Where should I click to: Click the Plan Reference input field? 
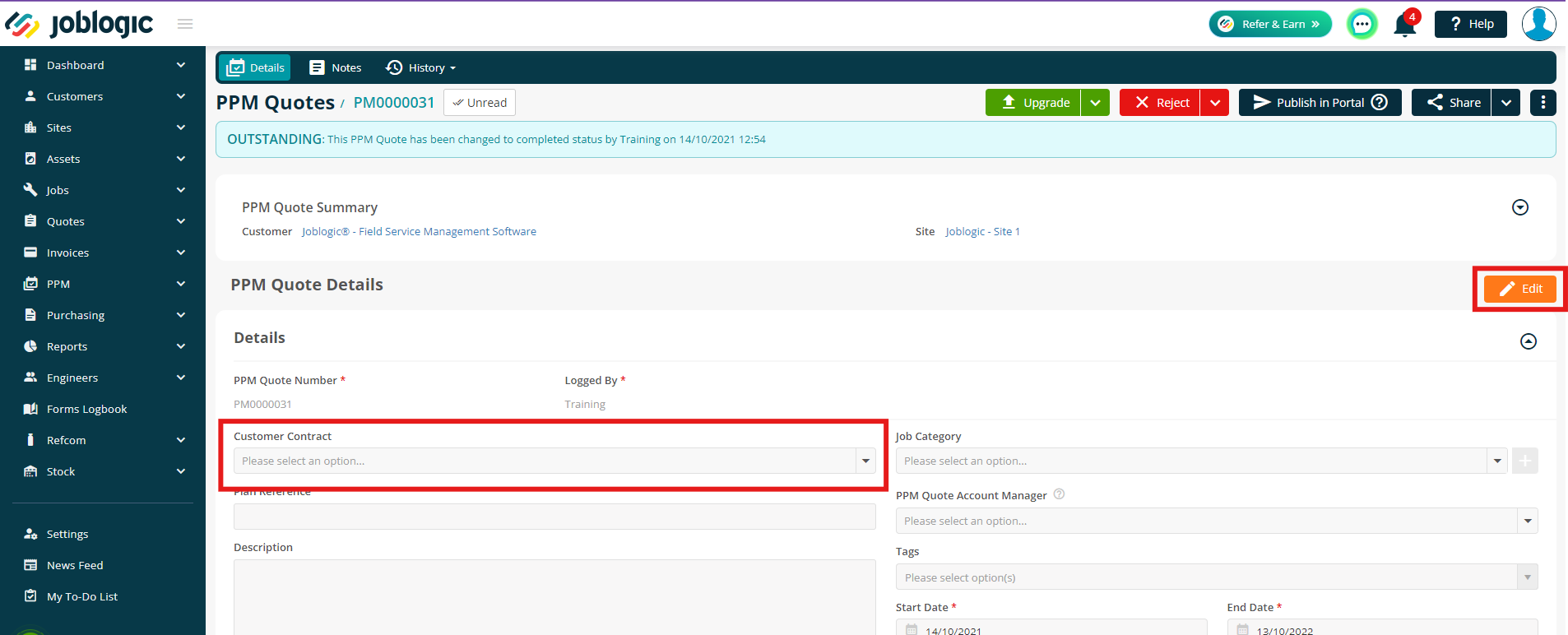tap(554, 517)
